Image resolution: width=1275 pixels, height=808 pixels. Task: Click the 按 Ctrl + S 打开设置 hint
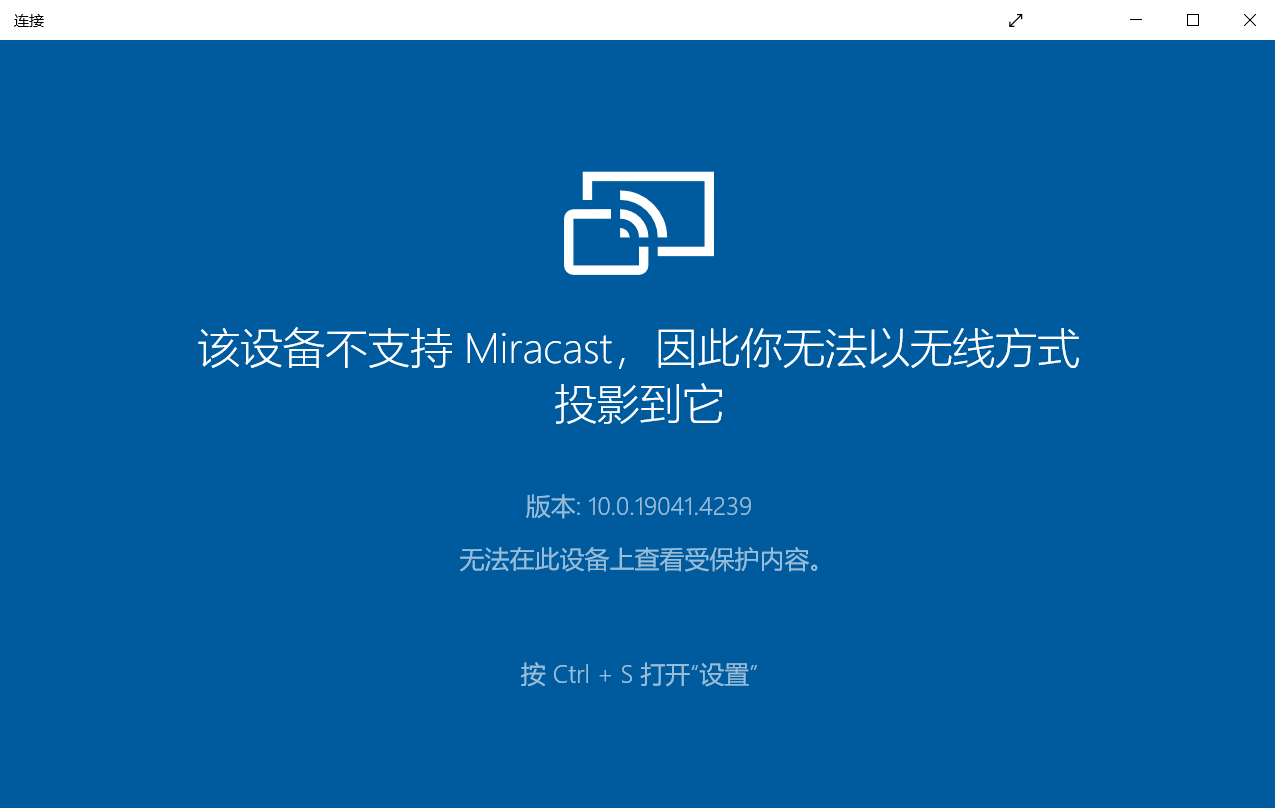(x=638, y=674)
